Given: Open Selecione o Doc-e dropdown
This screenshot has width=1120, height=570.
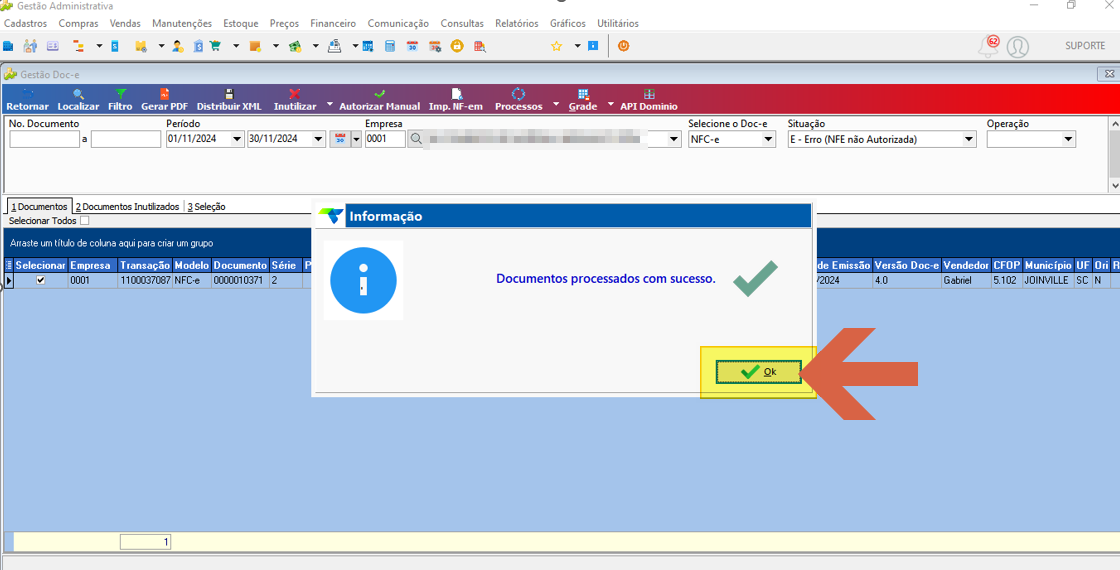Looking at the screenshot, I should pyautogui.click(x=769, y=140).
